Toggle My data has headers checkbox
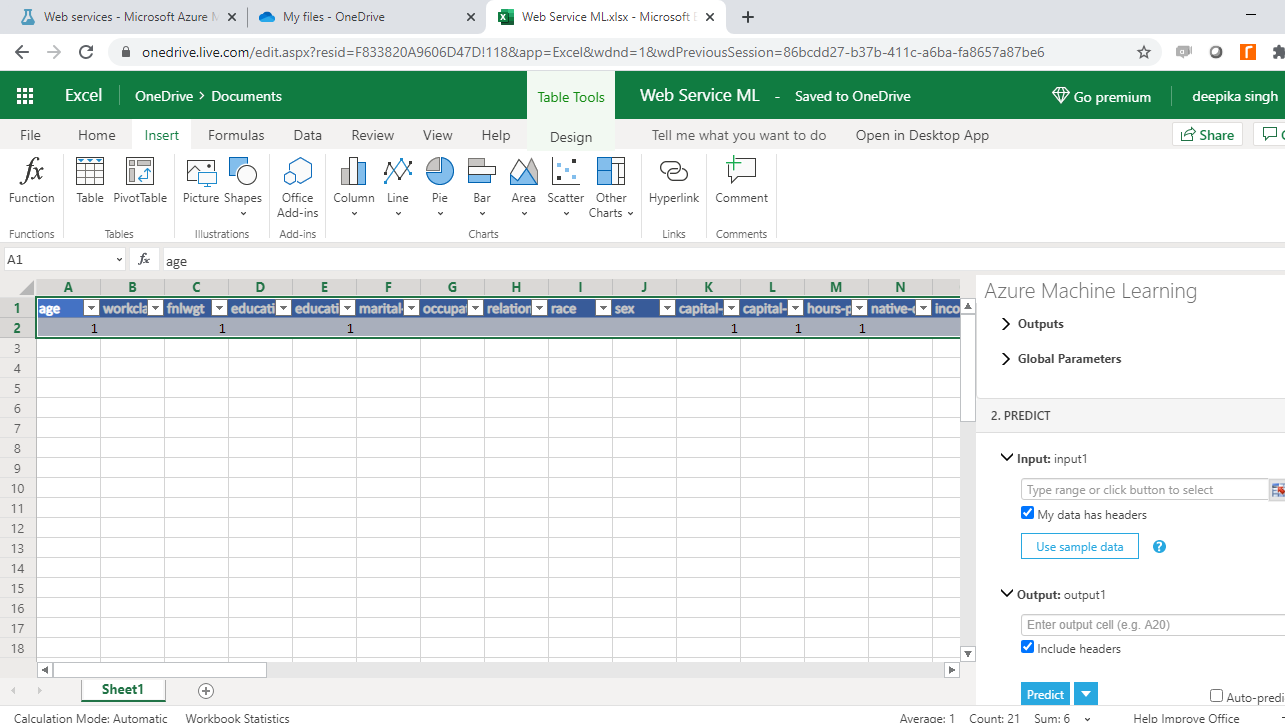The image size is (1285, 723). point(1027,513)
